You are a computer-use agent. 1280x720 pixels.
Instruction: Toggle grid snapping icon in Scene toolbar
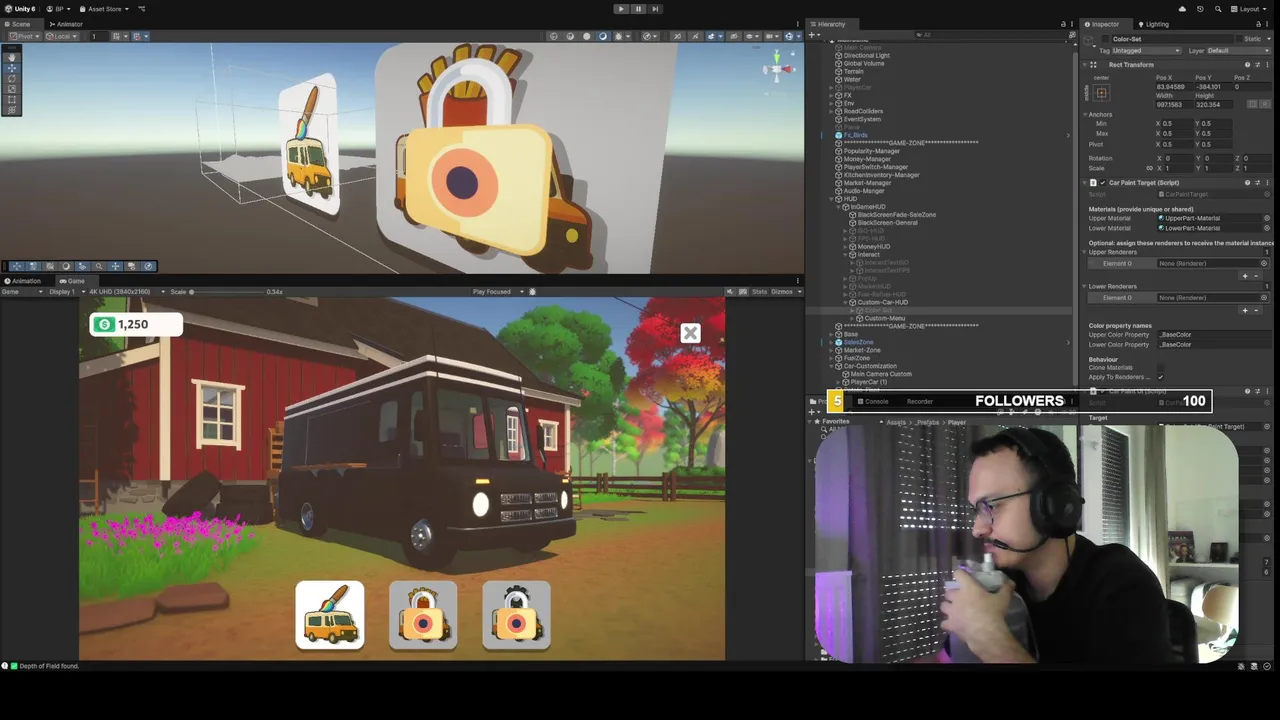tap(117, 36)
